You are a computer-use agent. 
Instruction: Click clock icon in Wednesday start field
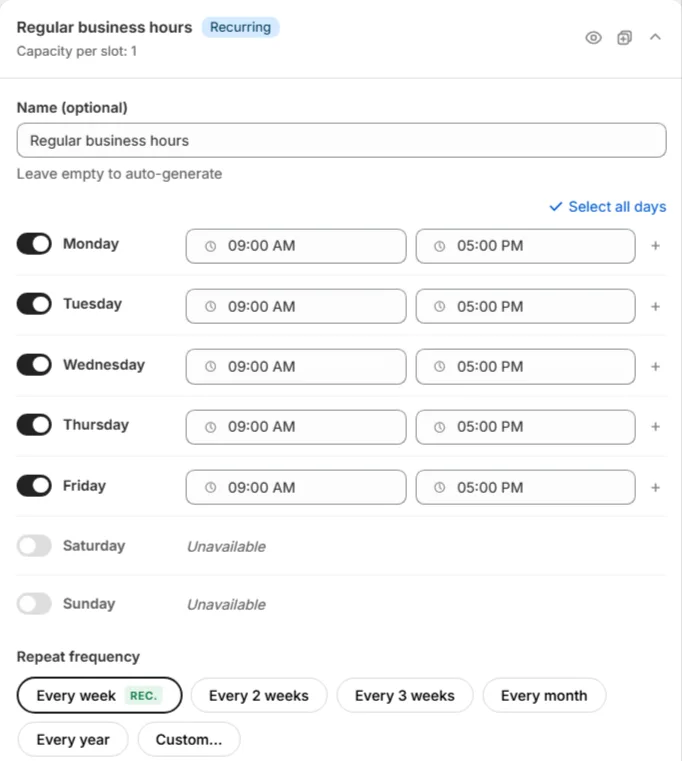(210, 366)
